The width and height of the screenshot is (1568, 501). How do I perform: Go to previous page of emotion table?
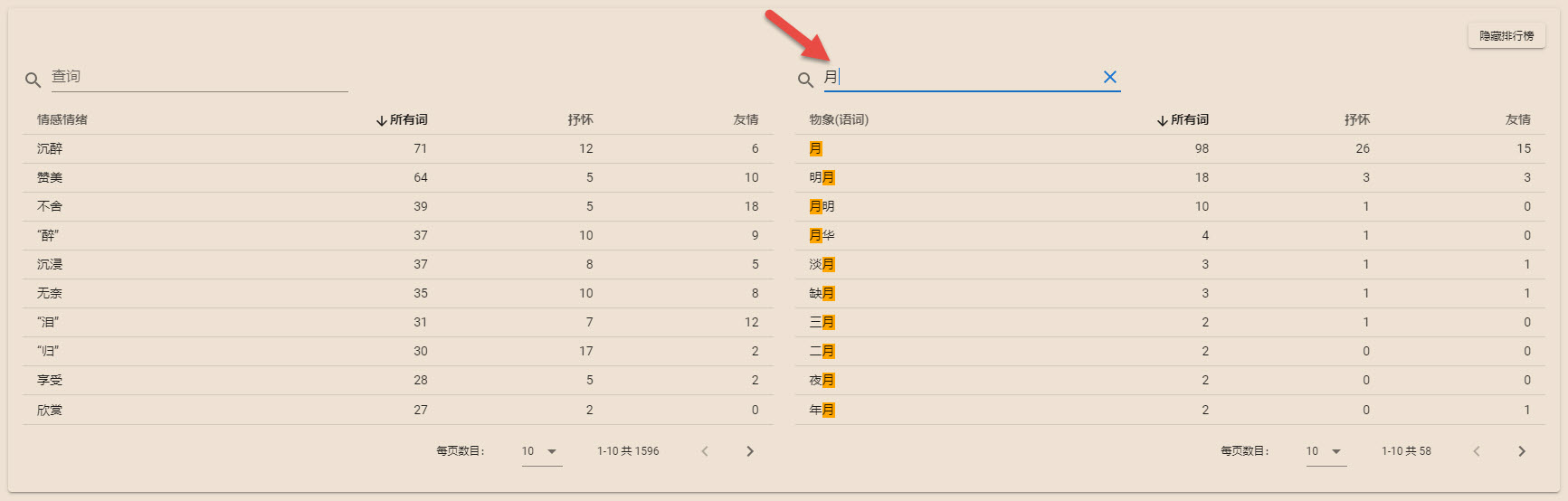pyautogui.click(x=705, y=451)
